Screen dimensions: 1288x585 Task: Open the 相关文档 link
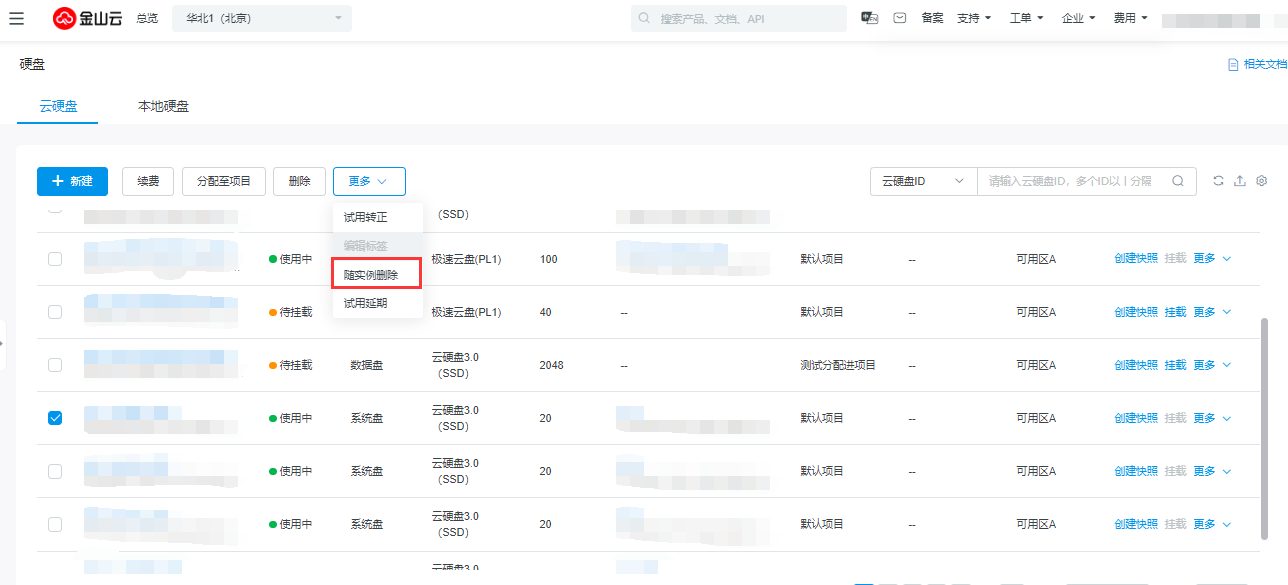click(1257, 64)
